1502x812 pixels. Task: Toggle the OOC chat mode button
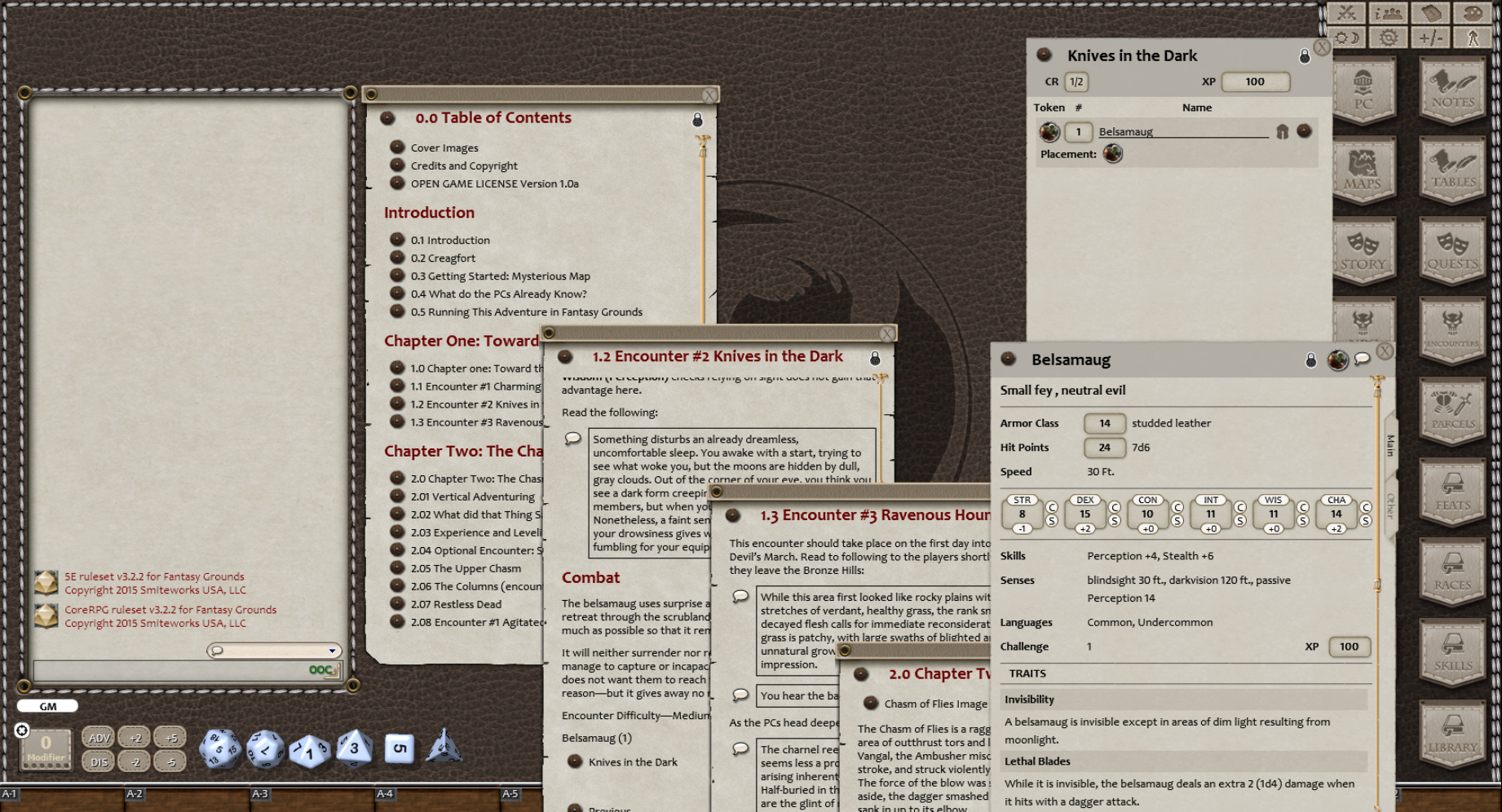click(320, 669)
